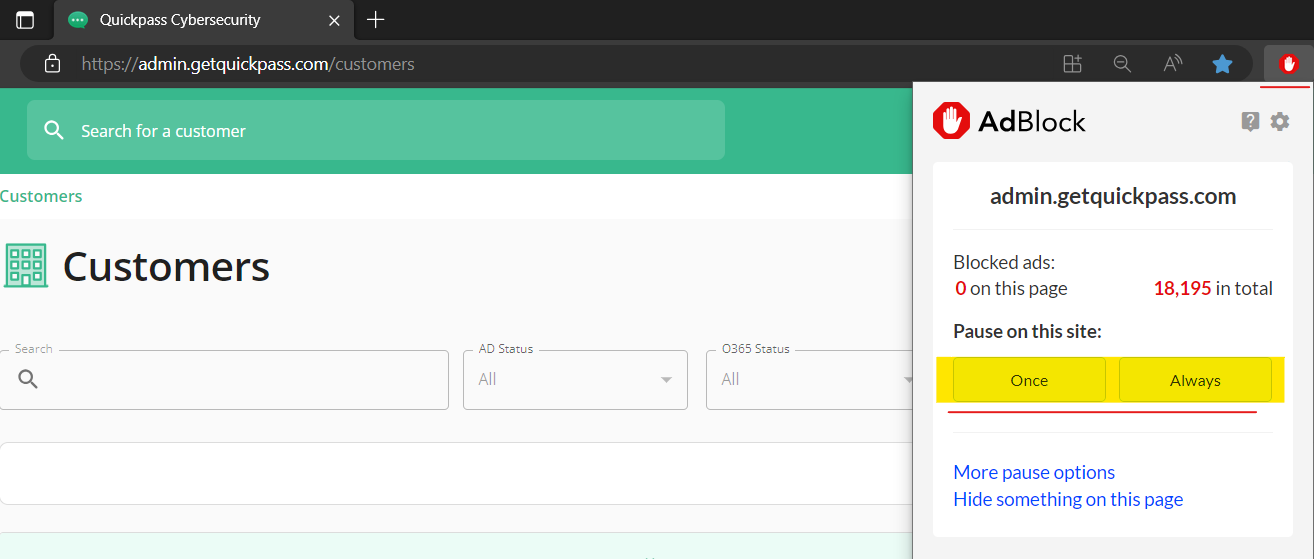Pause AdBlock Once on this site
This screenshot has height=559, width=1314.
(1029, 380)
